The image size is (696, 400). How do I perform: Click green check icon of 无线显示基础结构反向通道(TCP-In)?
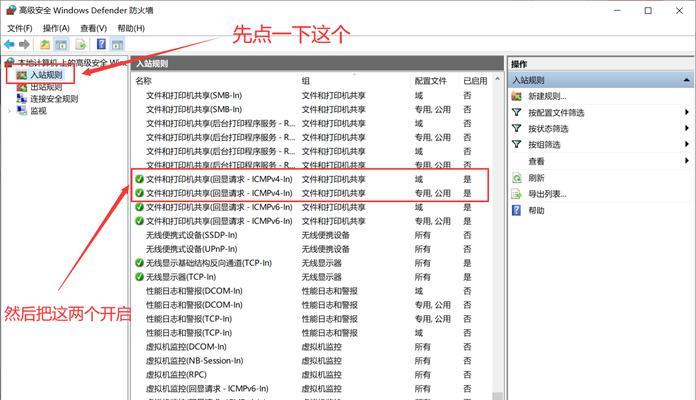point(139,263)
